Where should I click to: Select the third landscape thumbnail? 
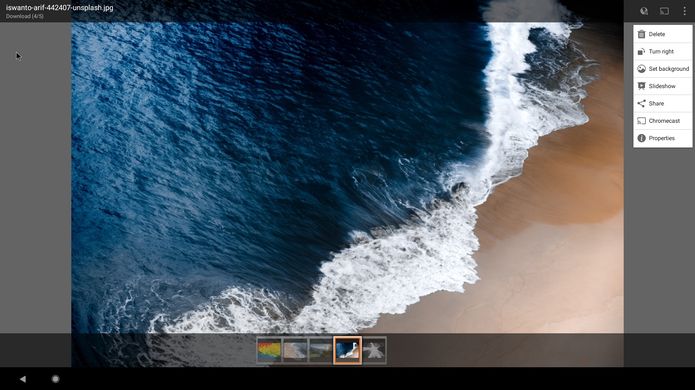(321, 350)
